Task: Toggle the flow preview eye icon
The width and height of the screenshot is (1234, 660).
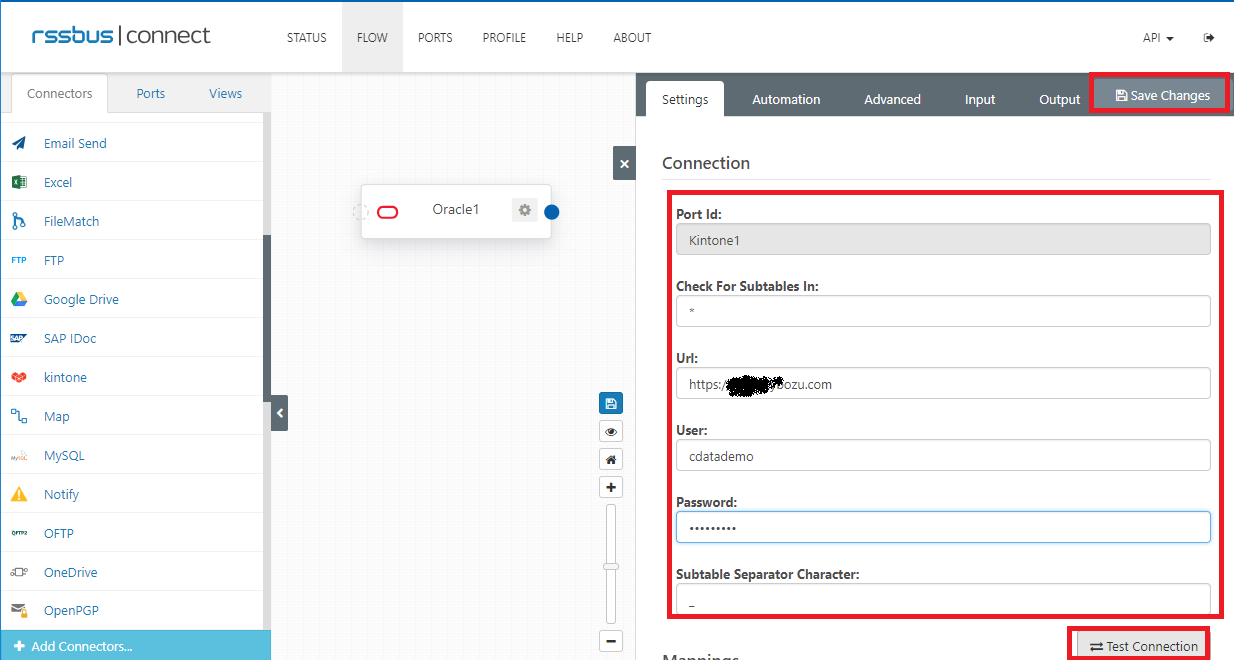Action: (611, 431)
